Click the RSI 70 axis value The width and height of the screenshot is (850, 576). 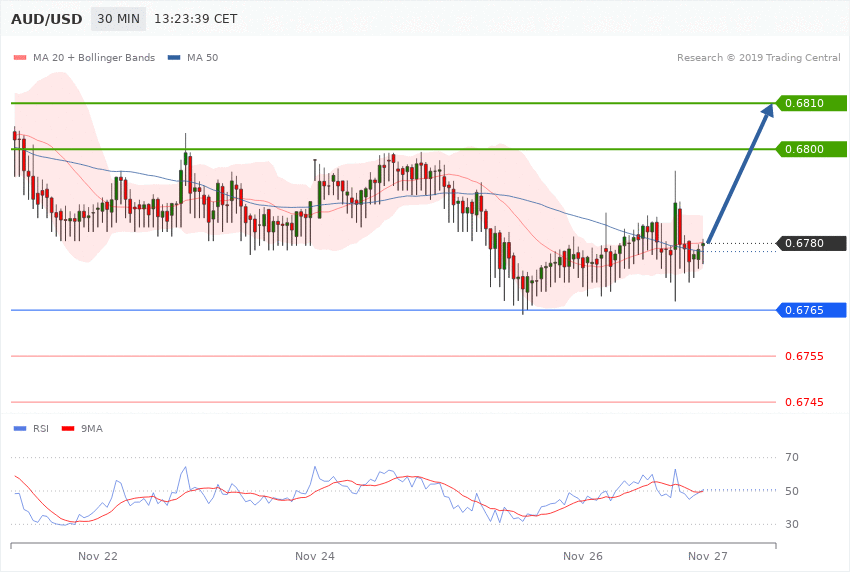[791, 457]
